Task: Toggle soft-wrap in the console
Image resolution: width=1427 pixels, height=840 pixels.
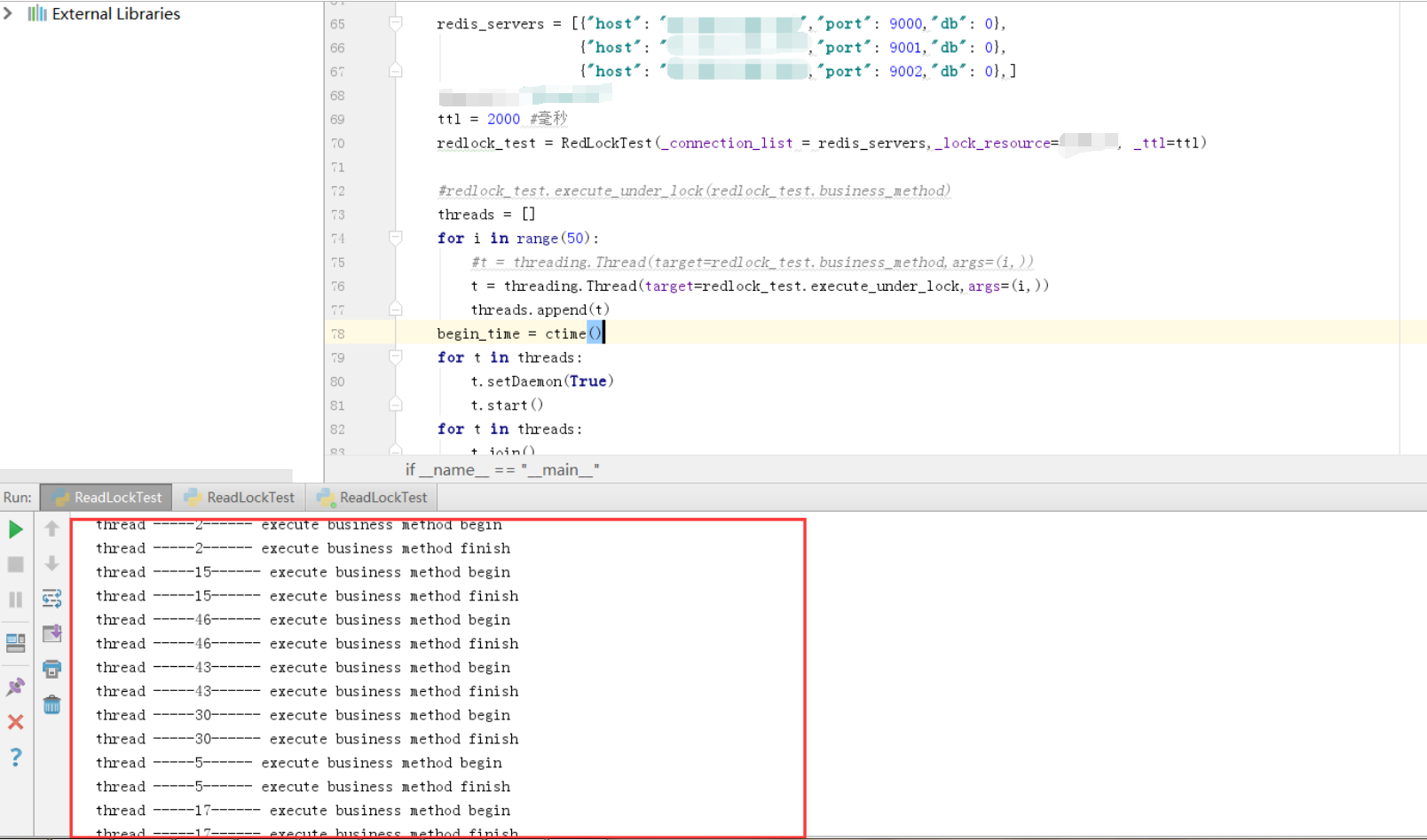Action: (51, 599)
